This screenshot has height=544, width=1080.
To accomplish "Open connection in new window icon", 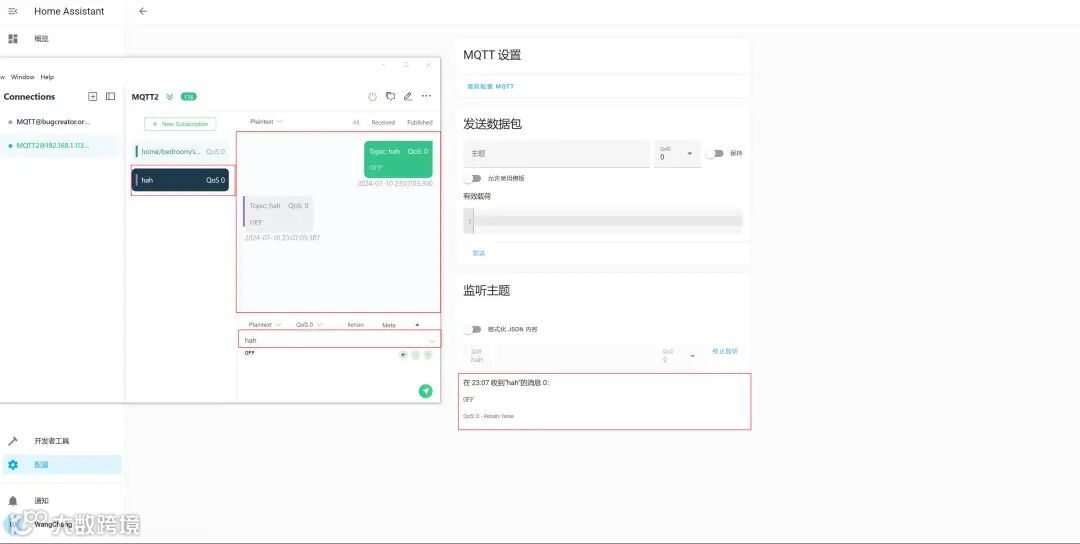I will click(x=391, y=96).
